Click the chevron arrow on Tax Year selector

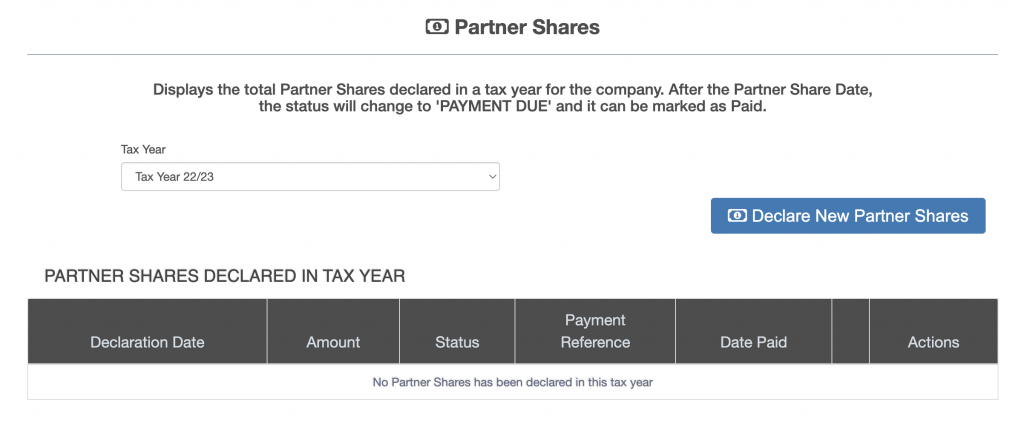[x=491, y=177]
